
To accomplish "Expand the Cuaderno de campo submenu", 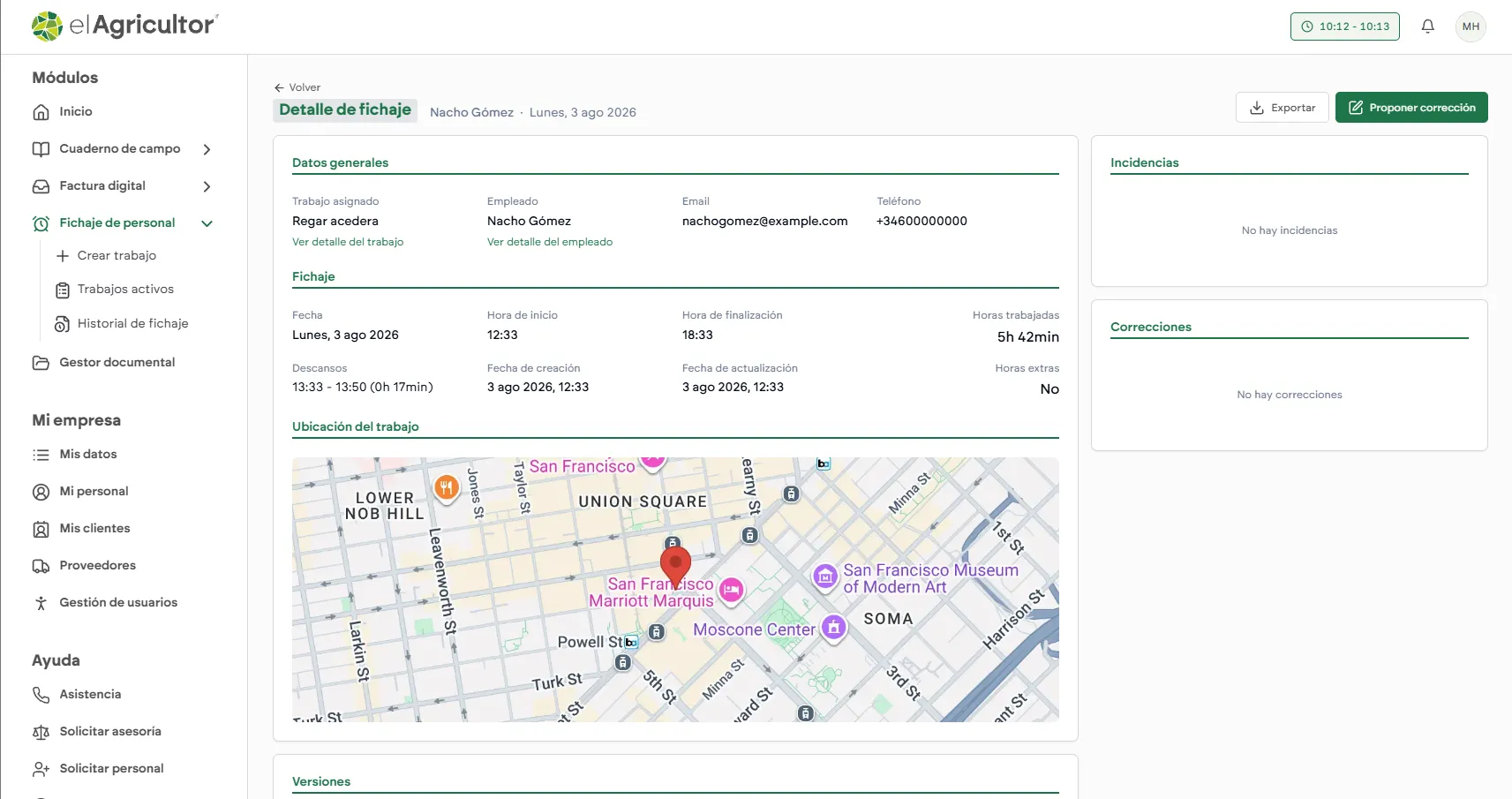I will click(x=207, y=149).
